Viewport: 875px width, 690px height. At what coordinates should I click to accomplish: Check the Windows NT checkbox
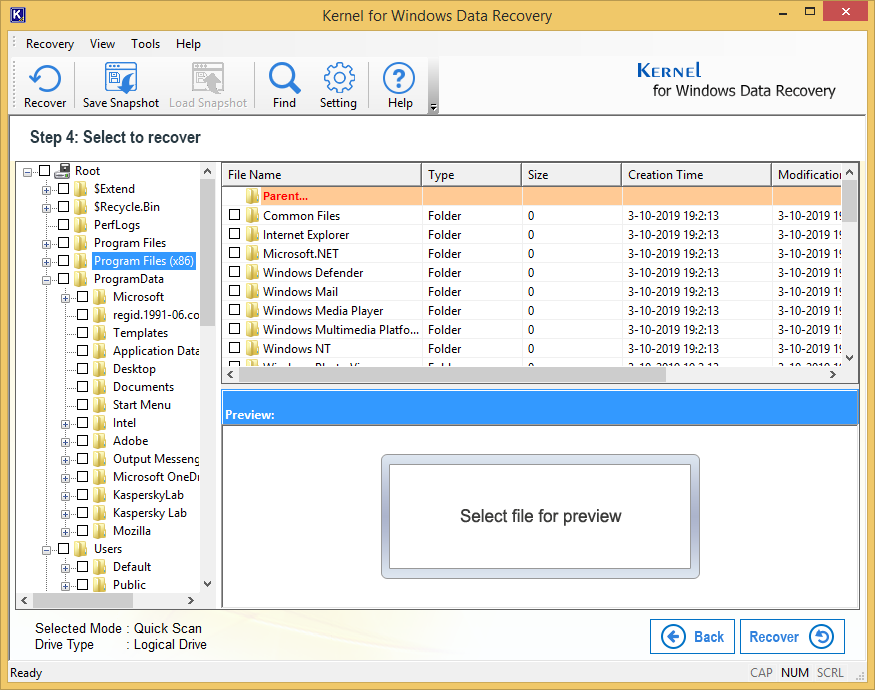tap(234, 348)
